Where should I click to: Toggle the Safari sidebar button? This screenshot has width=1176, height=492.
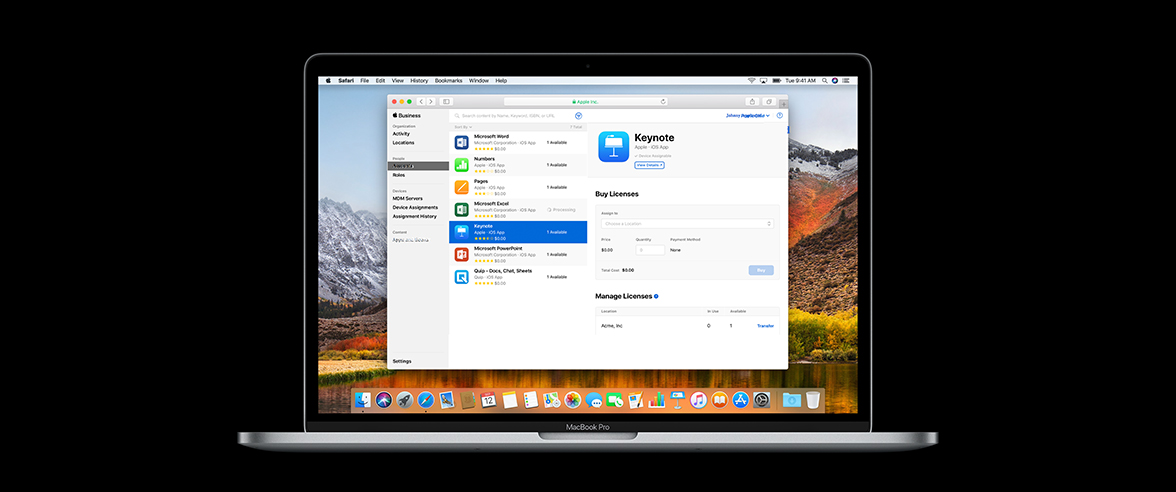coord(446,102)
